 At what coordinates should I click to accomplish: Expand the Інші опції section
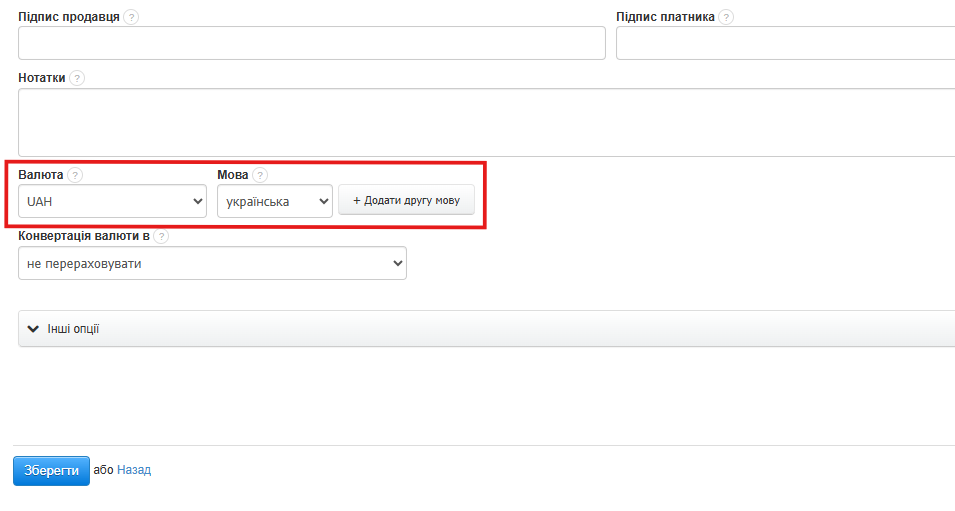[x=73, y=329]
